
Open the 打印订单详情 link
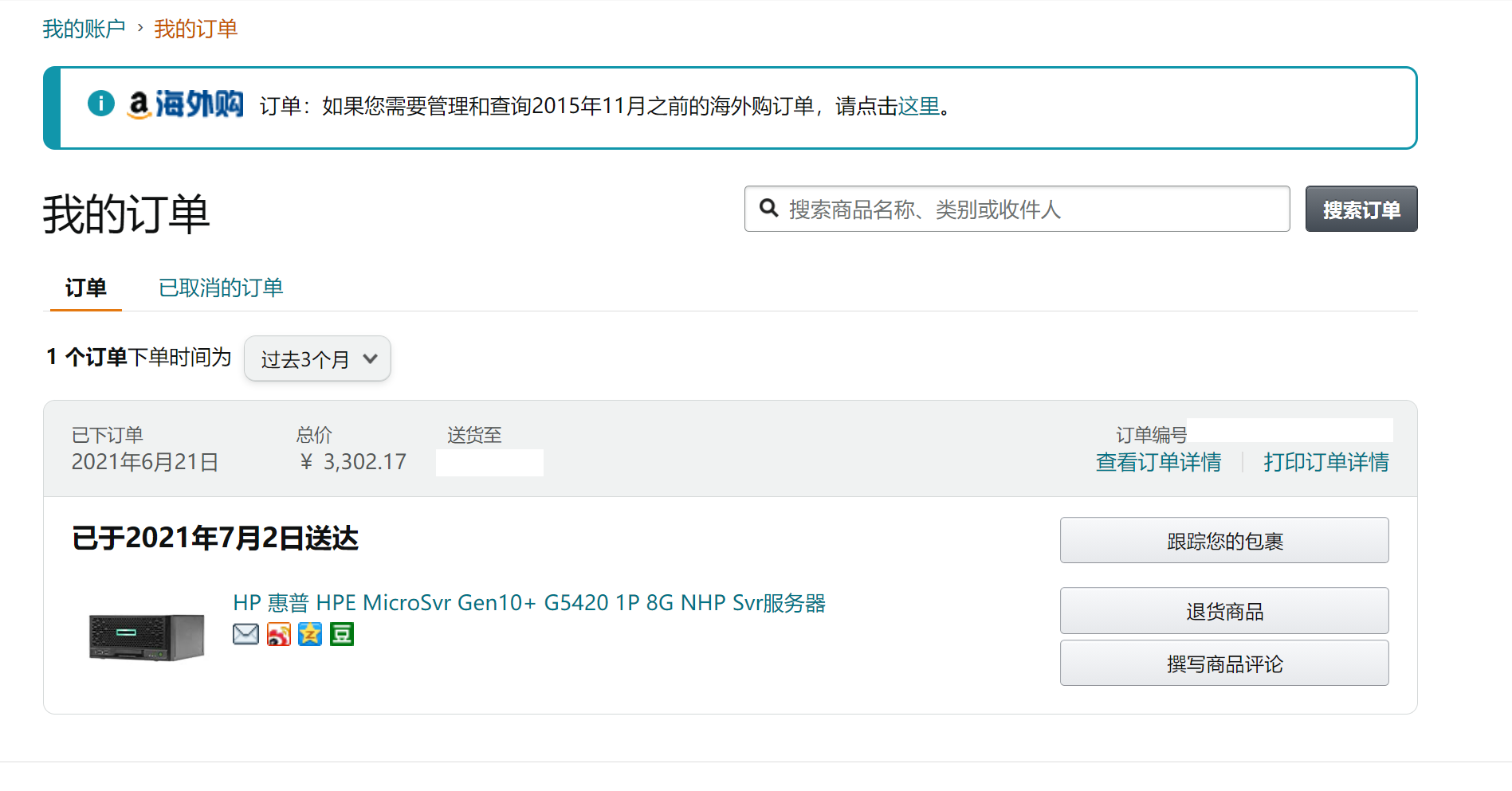1325,462
